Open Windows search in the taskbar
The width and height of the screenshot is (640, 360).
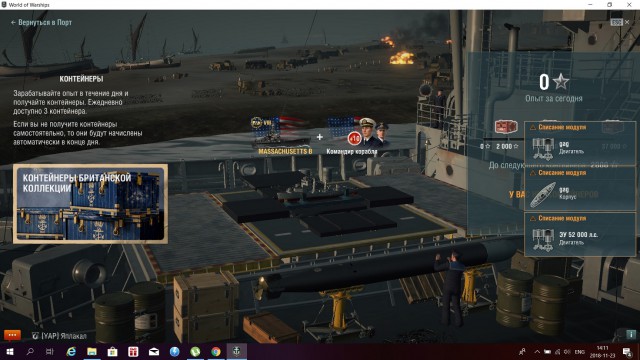click(x=30, y=351)
